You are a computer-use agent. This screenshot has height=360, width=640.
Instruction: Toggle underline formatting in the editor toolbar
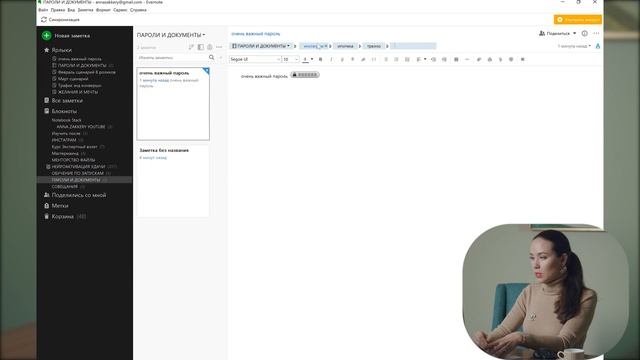[x=342, y=59]
